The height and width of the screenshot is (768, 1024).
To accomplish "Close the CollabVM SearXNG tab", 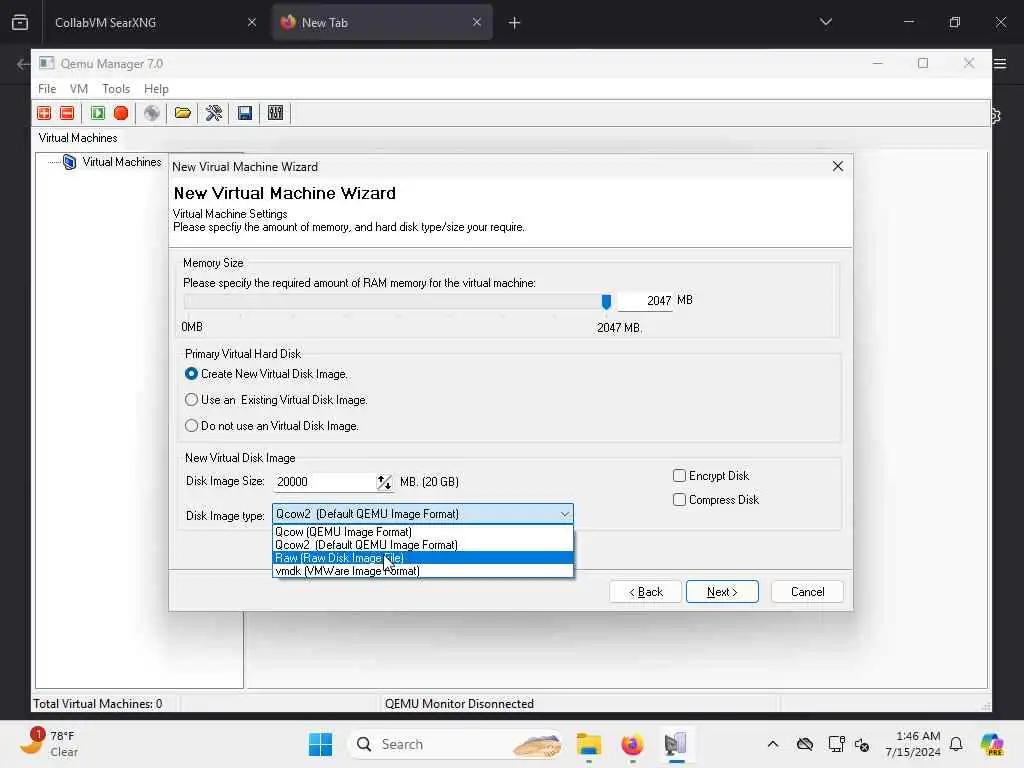I will tap(252, 22).
